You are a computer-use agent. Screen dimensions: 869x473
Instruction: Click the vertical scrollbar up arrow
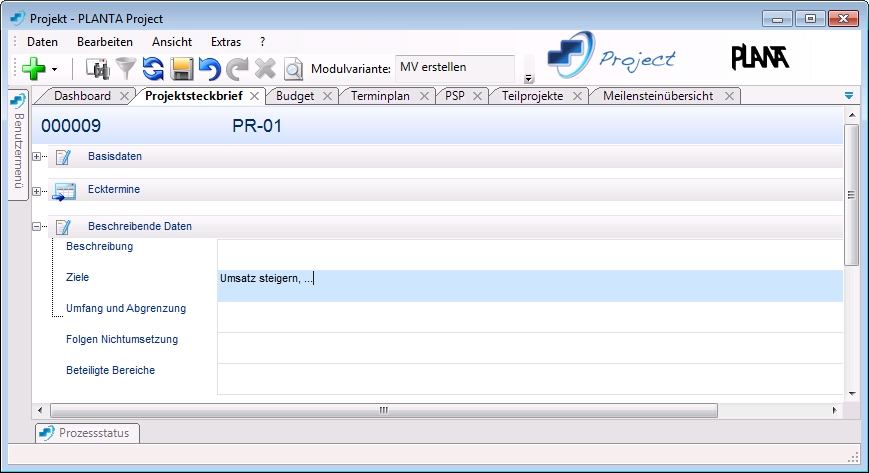852,115
